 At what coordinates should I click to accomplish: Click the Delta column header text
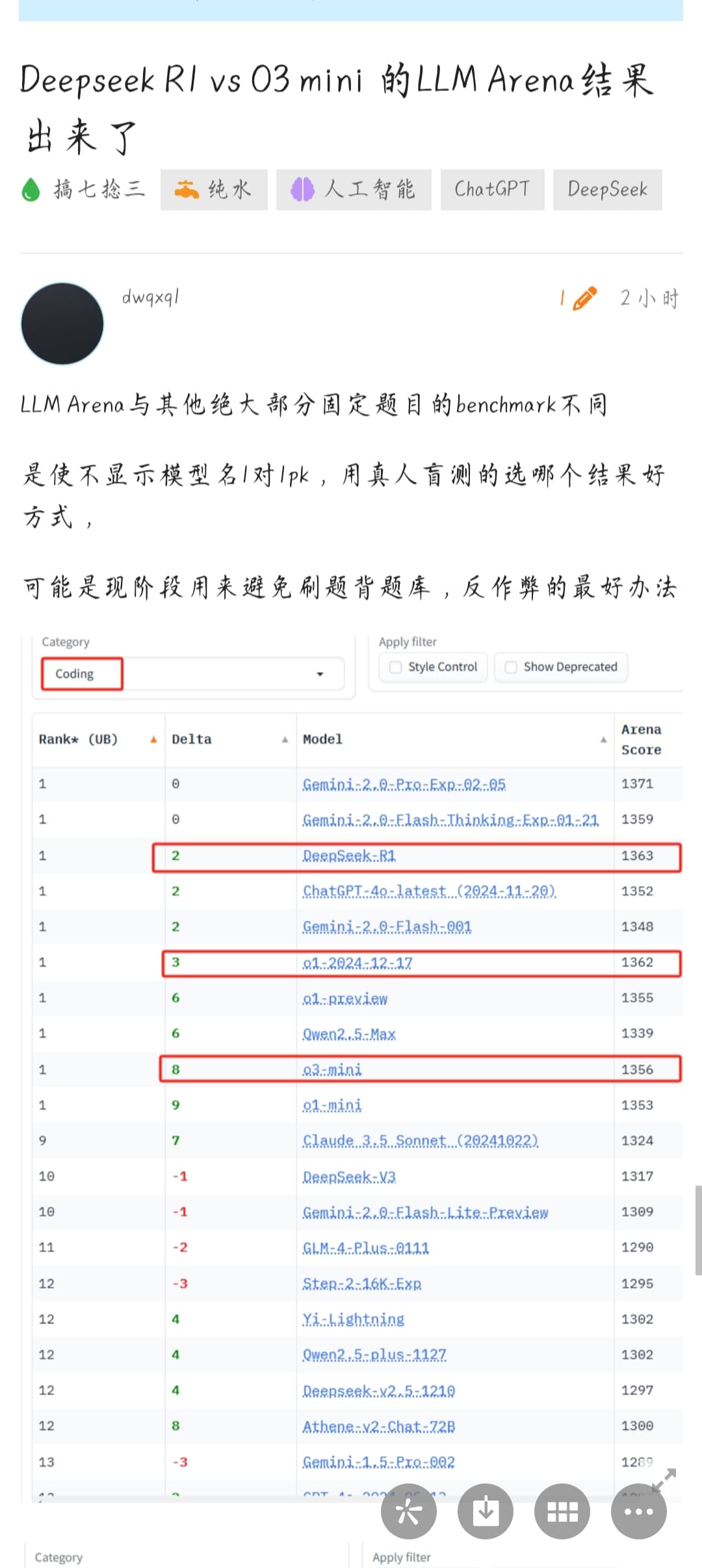(x=192, y=740)
